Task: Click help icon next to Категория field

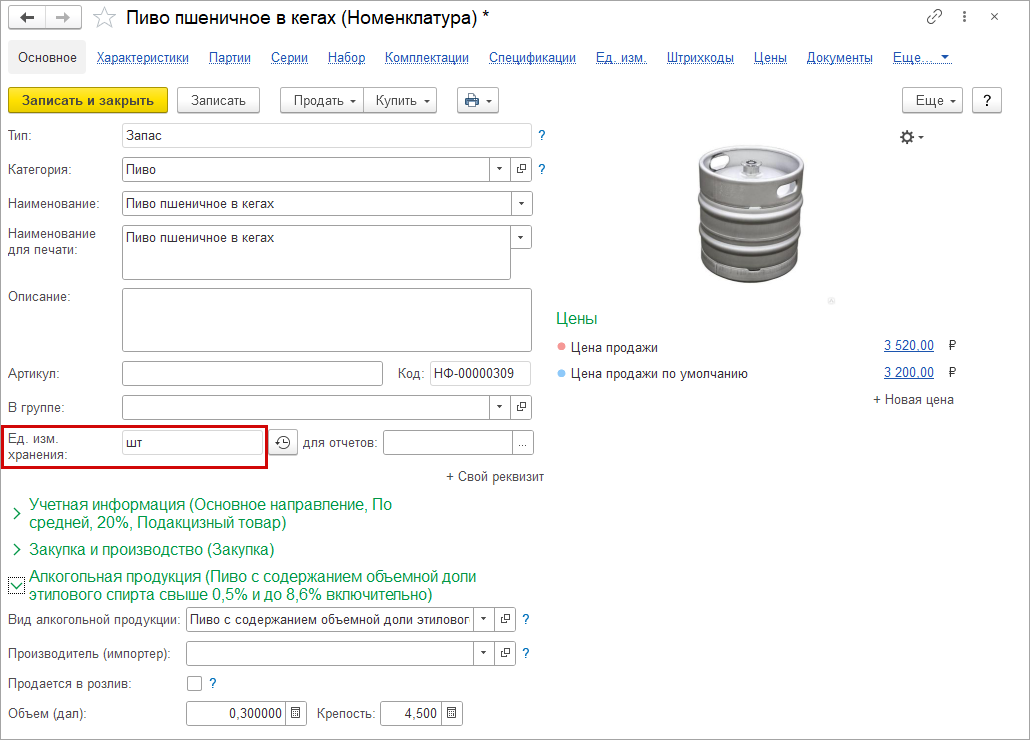Action: click(x=541, y=169)
